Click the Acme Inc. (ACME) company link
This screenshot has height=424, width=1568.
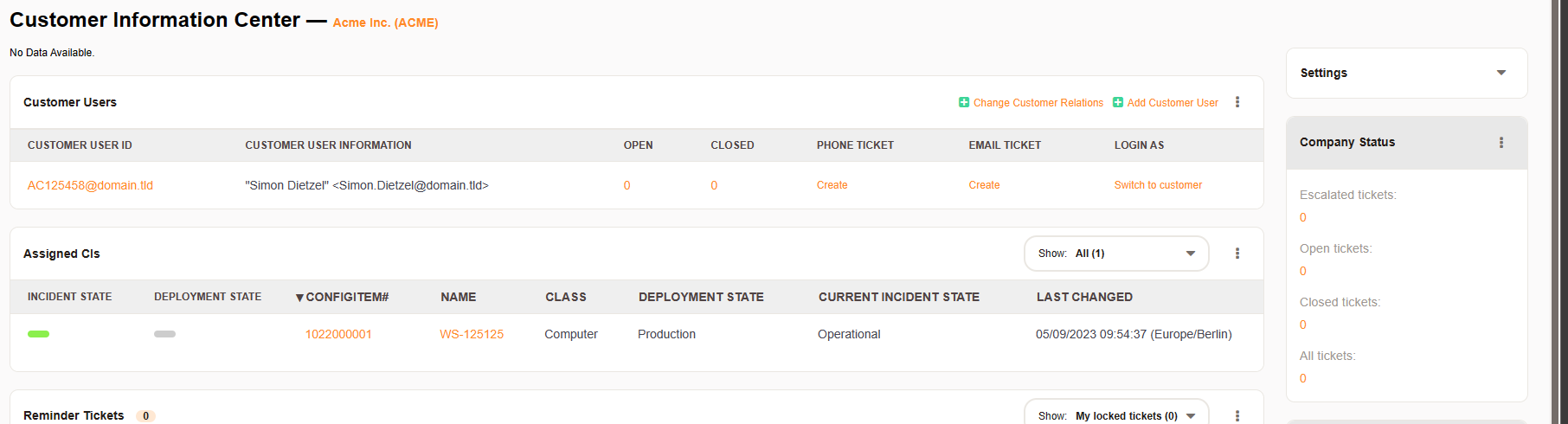point(385,22)
